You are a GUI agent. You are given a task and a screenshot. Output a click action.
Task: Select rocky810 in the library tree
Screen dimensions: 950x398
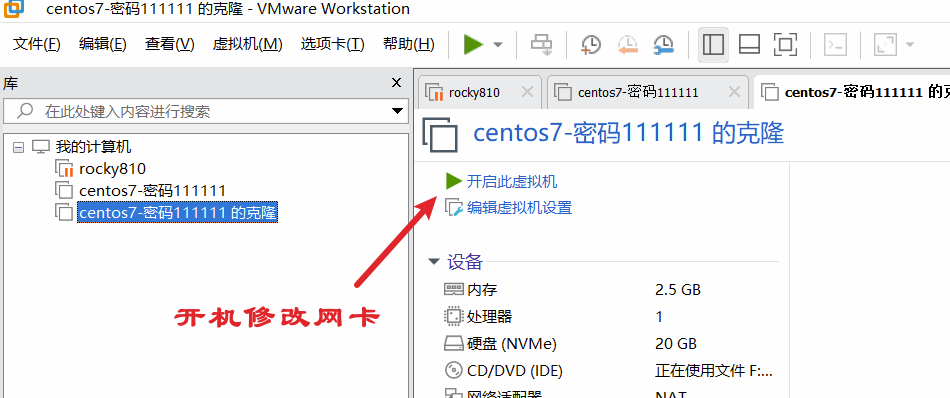pyautogui.click(x=112, y=168)
